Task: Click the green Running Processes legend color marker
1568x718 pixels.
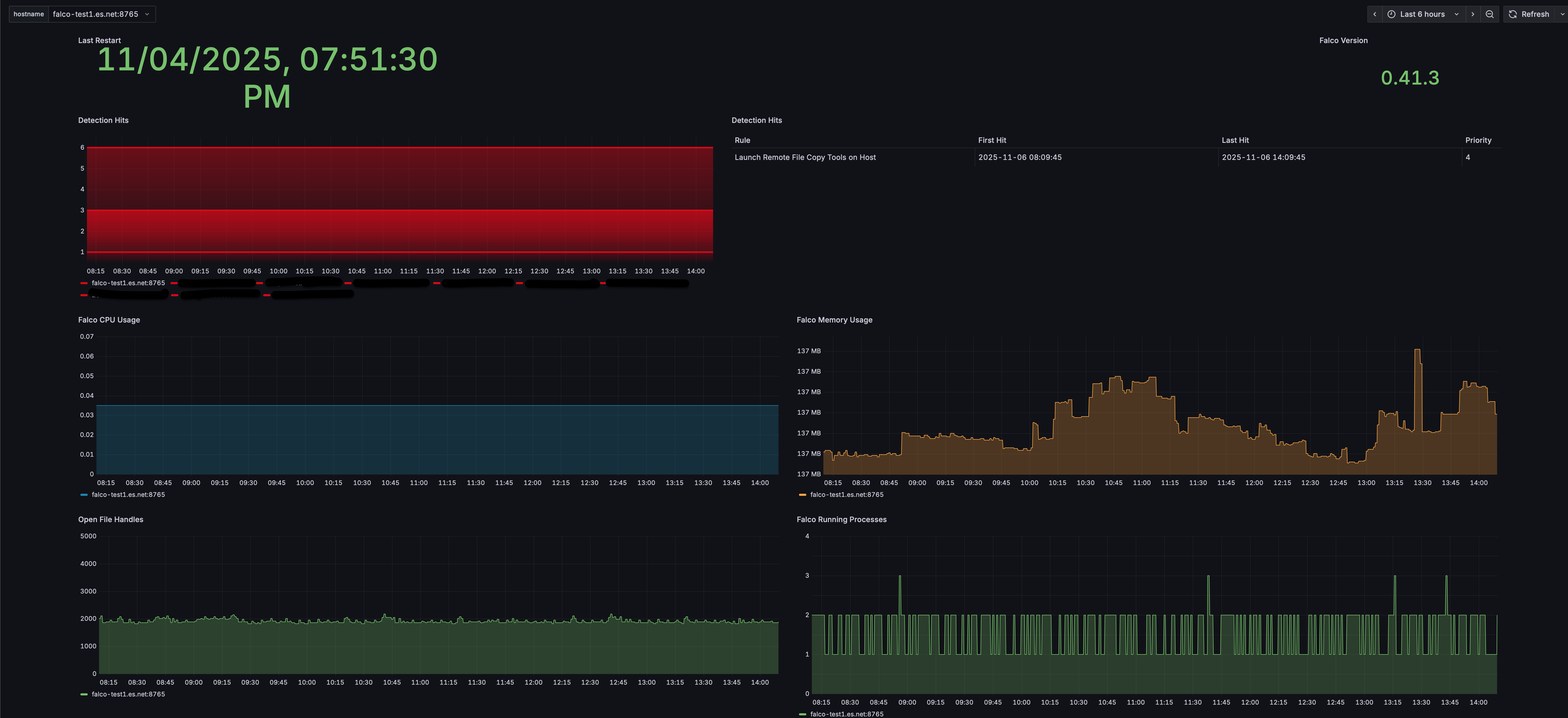Action: [802, 714]
